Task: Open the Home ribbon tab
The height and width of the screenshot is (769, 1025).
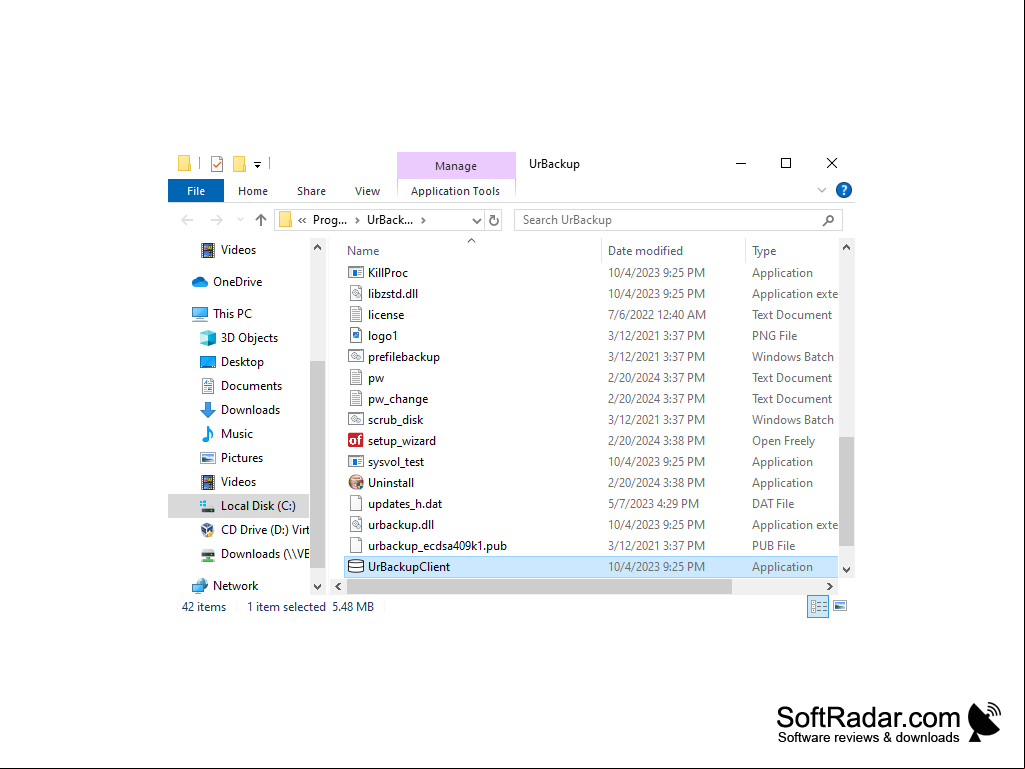Action: (x=253, y=191)
